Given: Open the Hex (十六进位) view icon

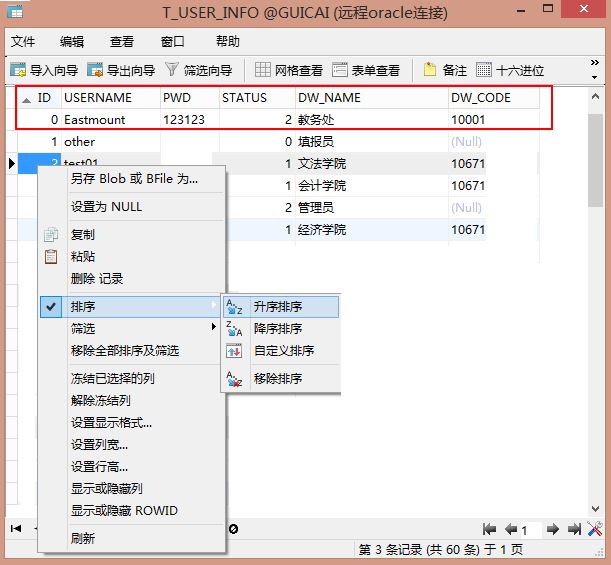Looking at the screenshot, I should point(484,70).
